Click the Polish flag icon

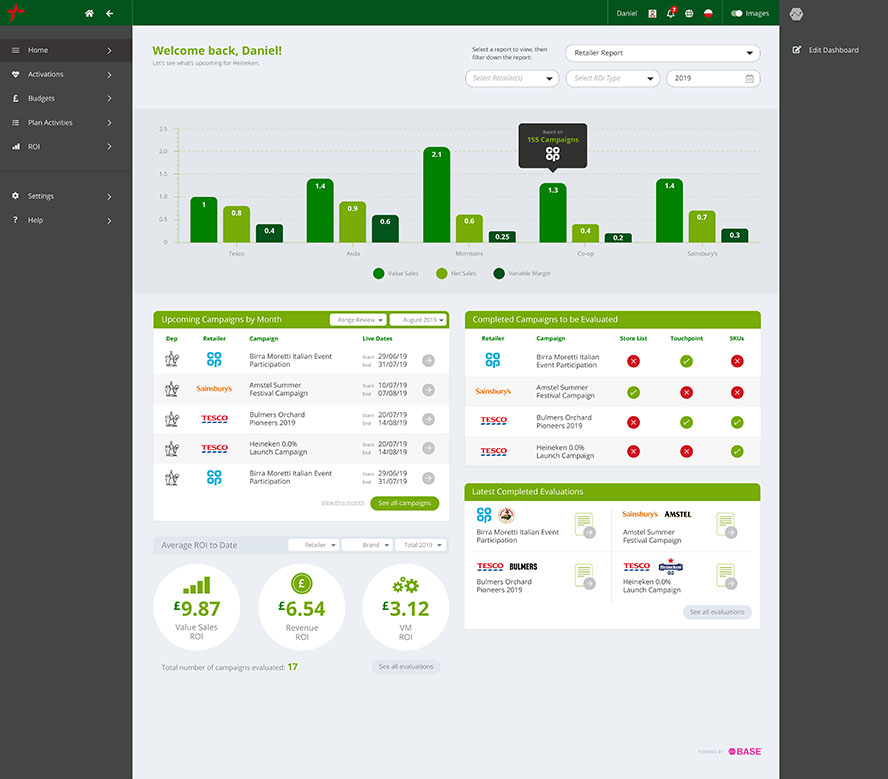pyautogui.click(x=708, y=13)
